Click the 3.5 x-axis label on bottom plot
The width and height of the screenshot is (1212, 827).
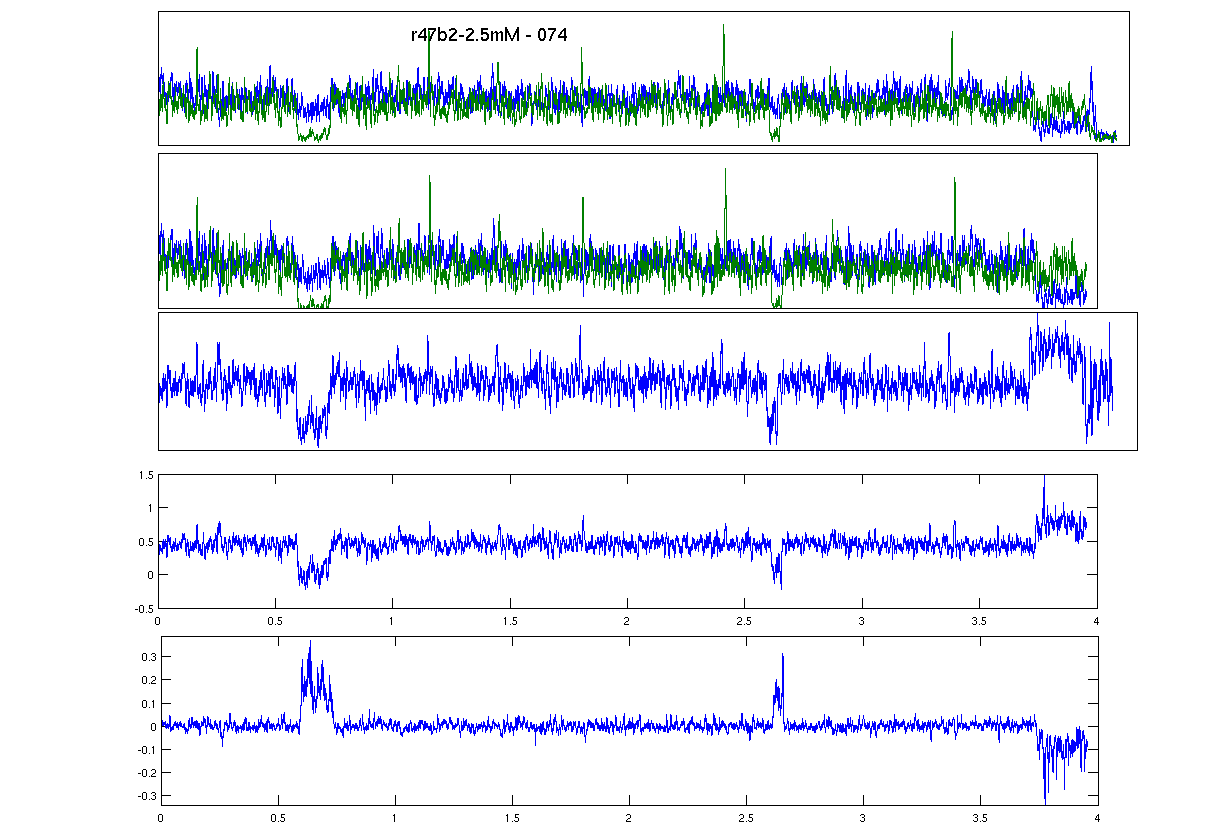pyautogui.click(x=980, y=817)
